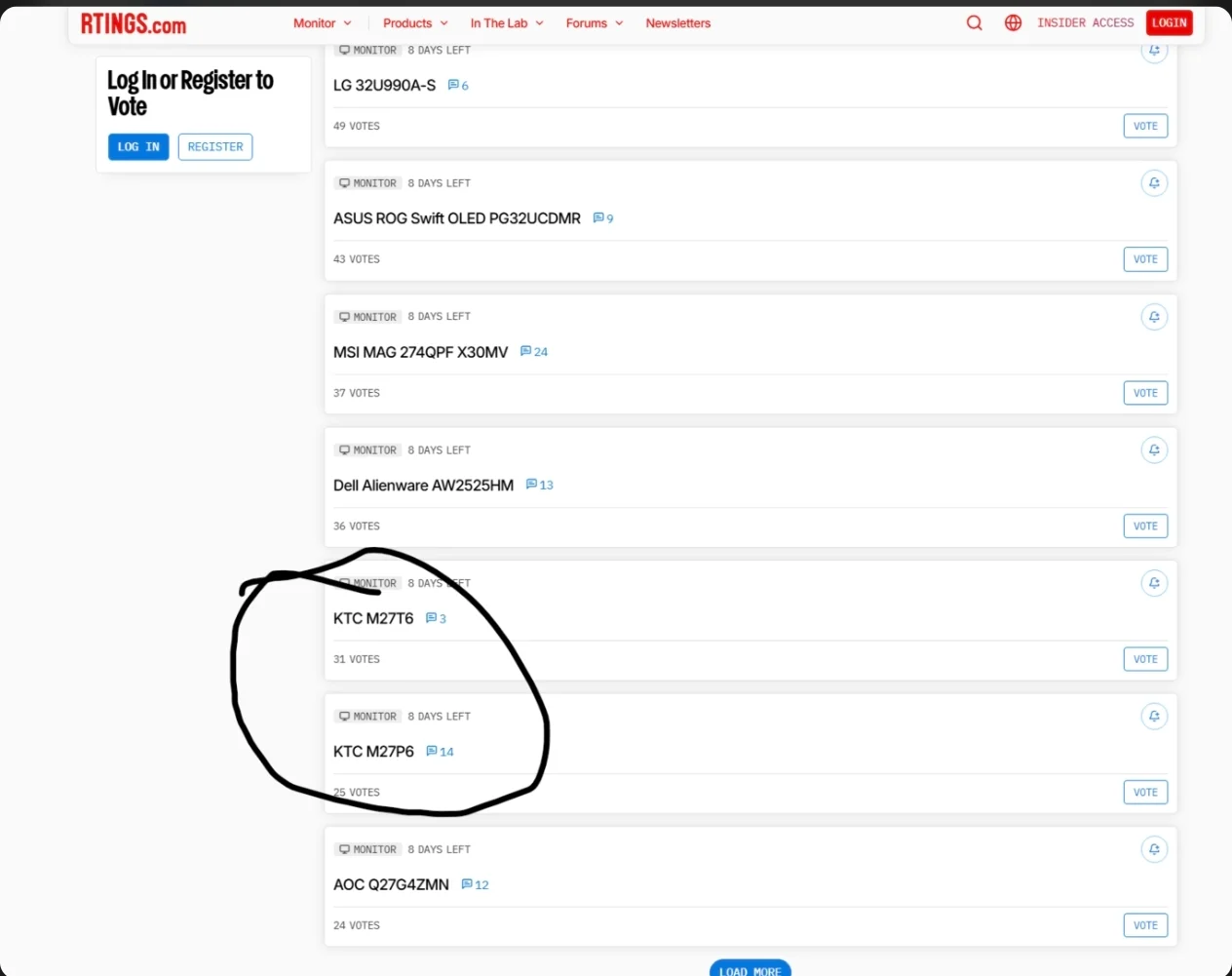The height and width of the screenshot is (976, 1232).
Task: Click the globe language icon
Action: 1013,22
